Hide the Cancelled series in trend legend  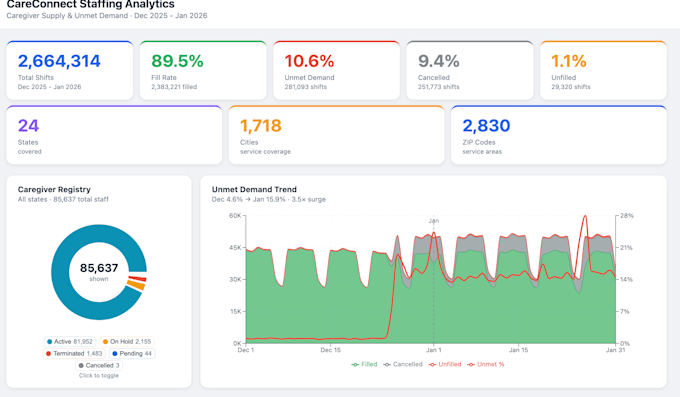tap(403, 364)
